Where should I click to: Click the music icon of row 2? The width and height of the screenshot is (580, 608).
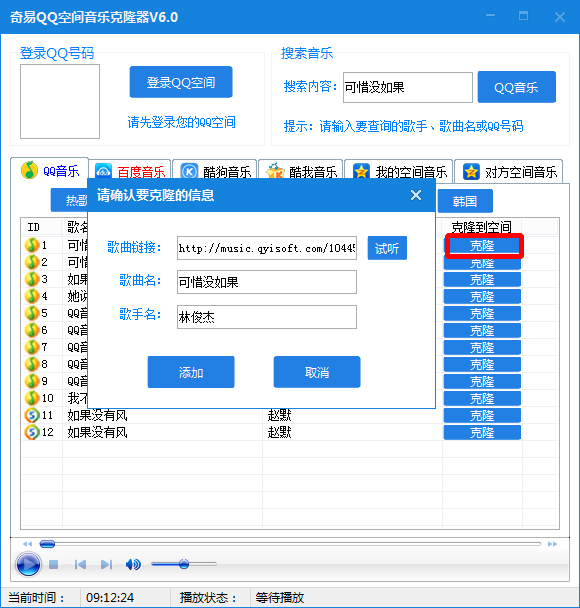point(32,262)
